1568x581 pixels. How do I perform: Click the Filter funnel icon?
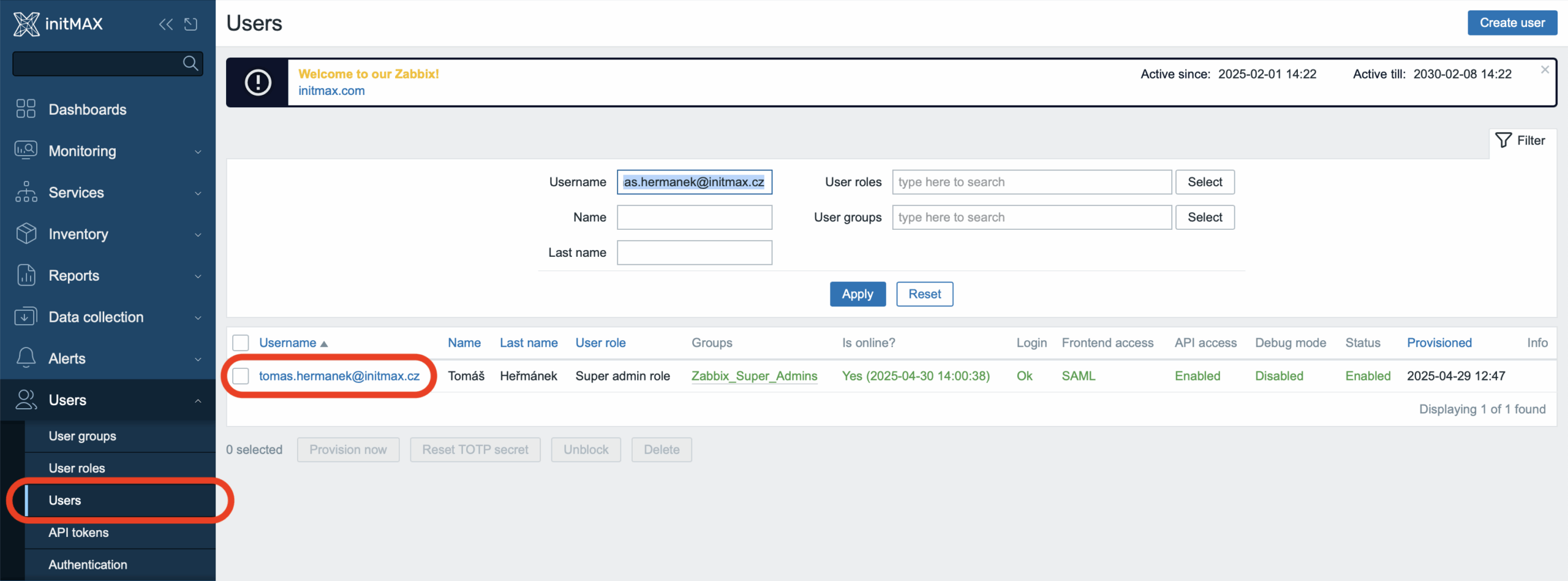pos(1503,140)
